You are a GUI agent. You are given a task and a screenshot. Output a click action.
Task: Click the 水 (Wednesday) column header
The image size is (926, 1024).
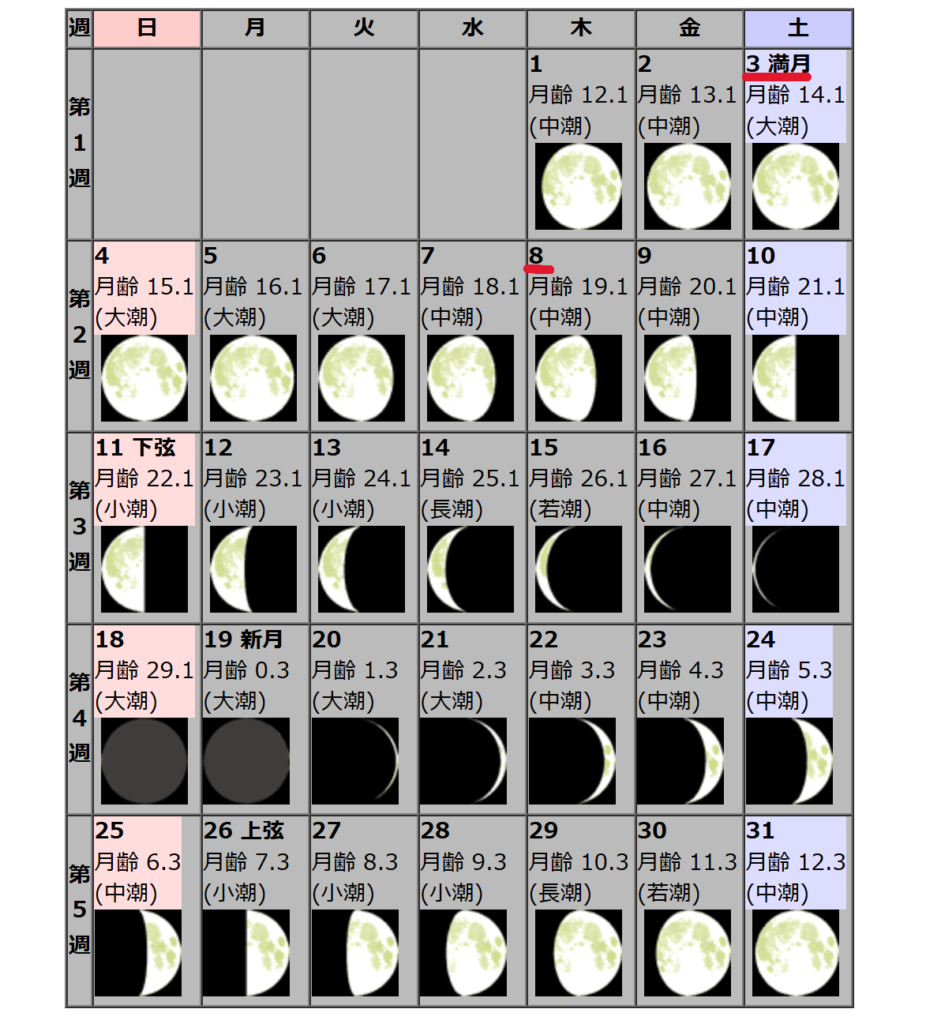pos(472,28)
